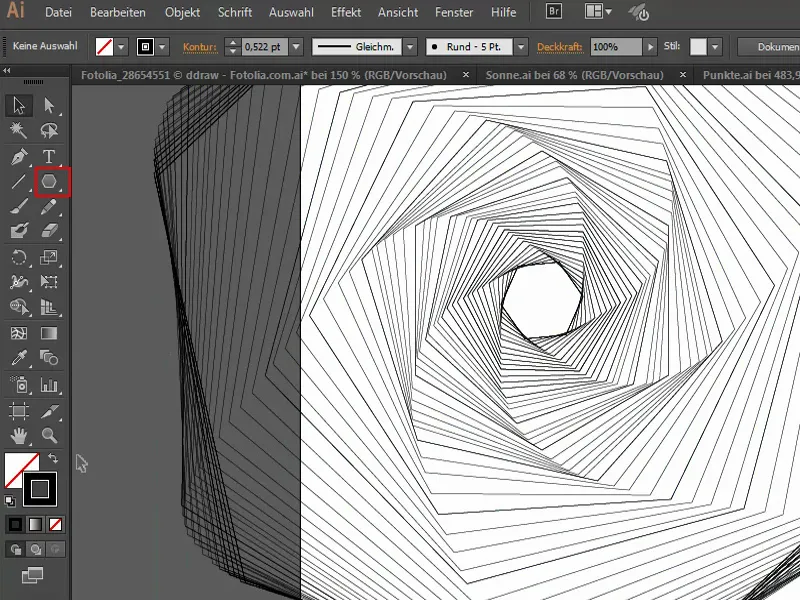
Task: Select the Selection tool
Action: pyautogui.click(x=16, y=103)
